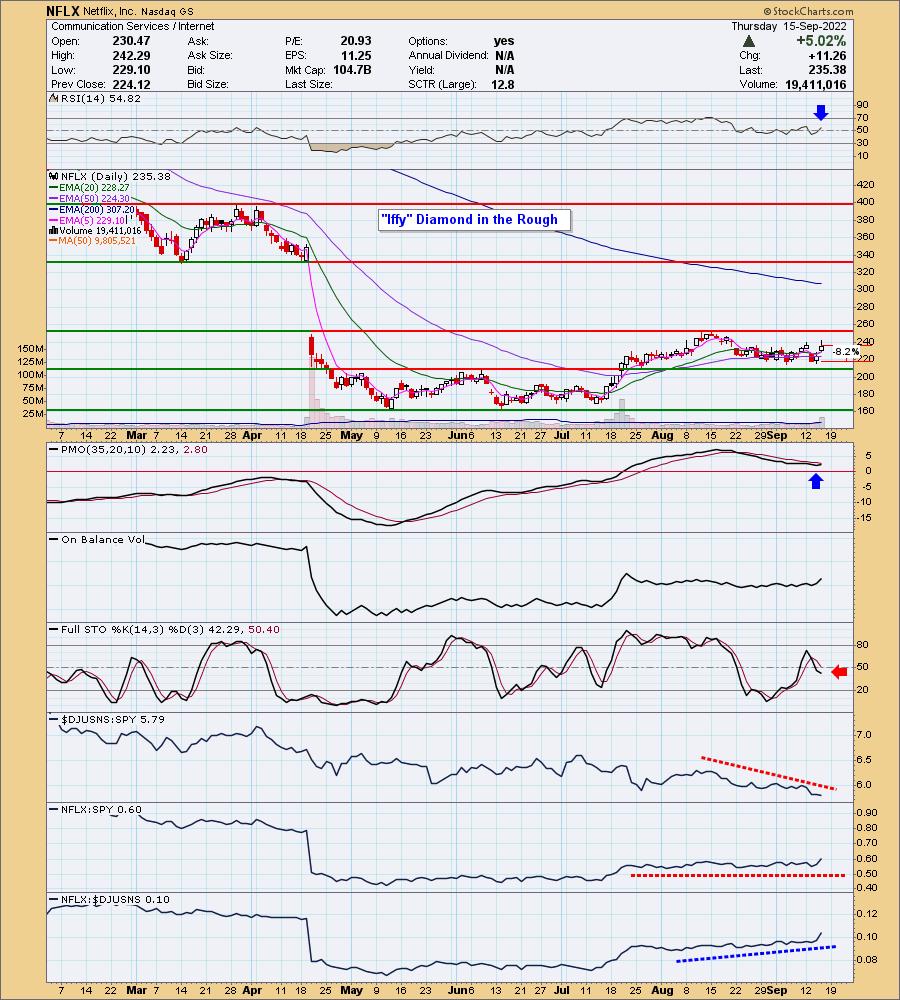Click the 160 price axis label

coord(866,411)
